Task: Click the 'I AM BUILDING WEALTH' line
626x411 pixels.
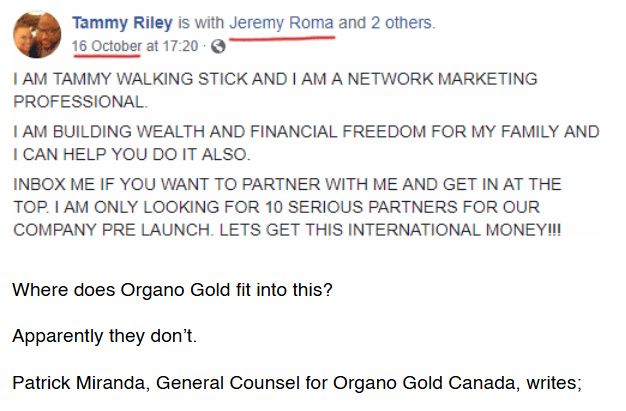Action: [x=306, y=131]
